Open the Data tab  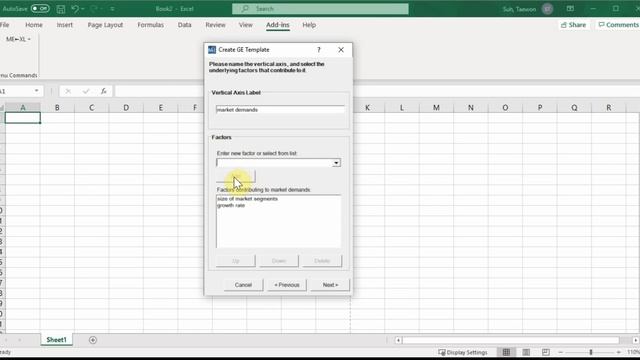click(x=184, y=25)
